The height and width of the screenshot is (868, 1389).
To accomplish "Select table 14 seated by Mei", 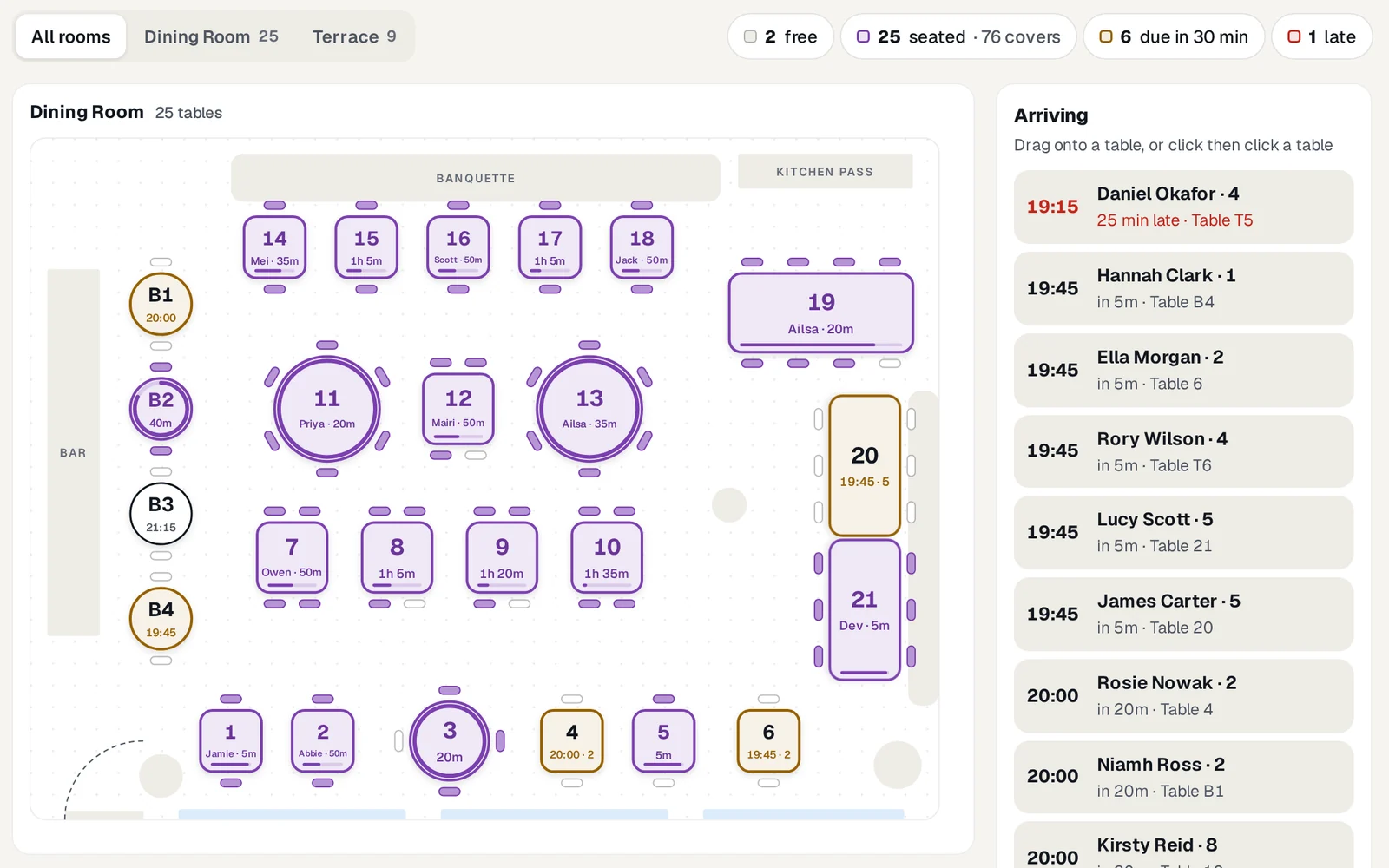I will 274,247.
